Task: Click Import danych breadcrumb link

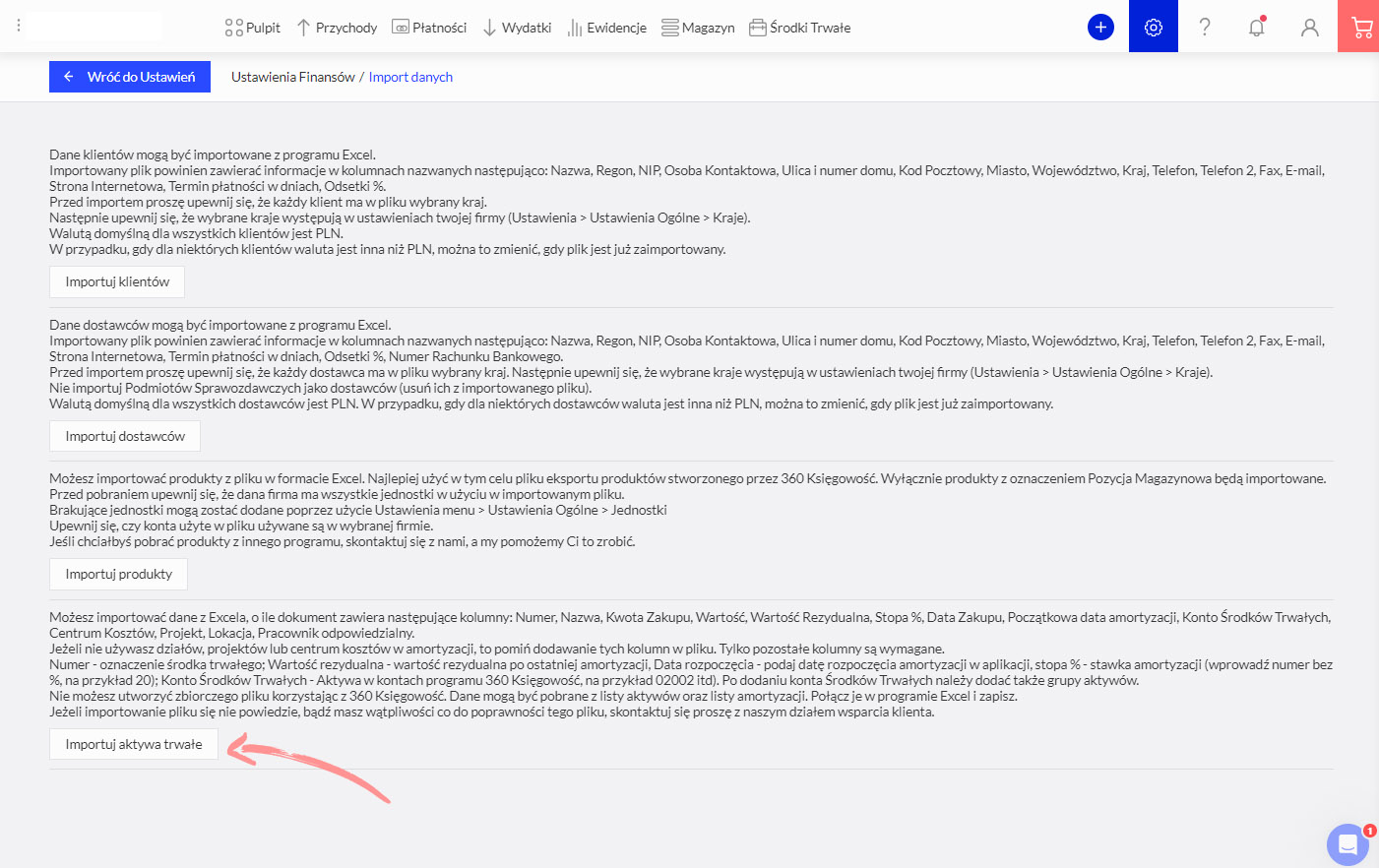Action: [410, 77]
